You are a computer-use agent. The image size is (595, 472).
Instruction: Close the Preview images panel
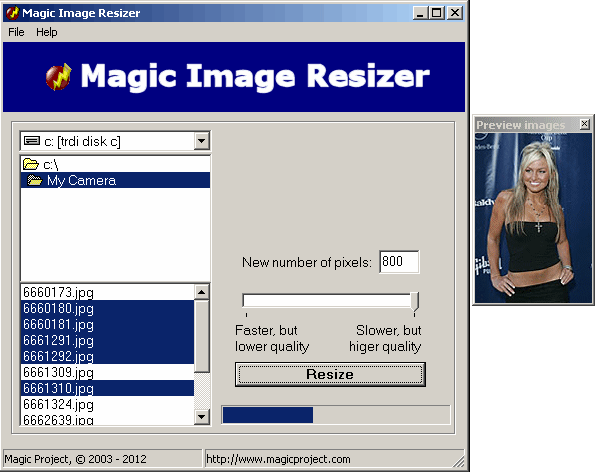[584, 124]
